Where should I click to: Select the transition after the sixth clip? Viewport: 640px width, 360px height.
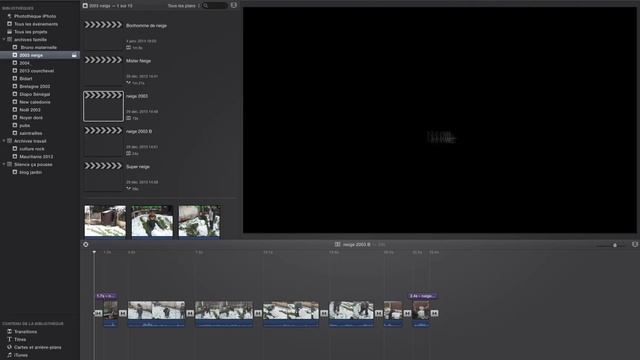(x=407, y=313)
